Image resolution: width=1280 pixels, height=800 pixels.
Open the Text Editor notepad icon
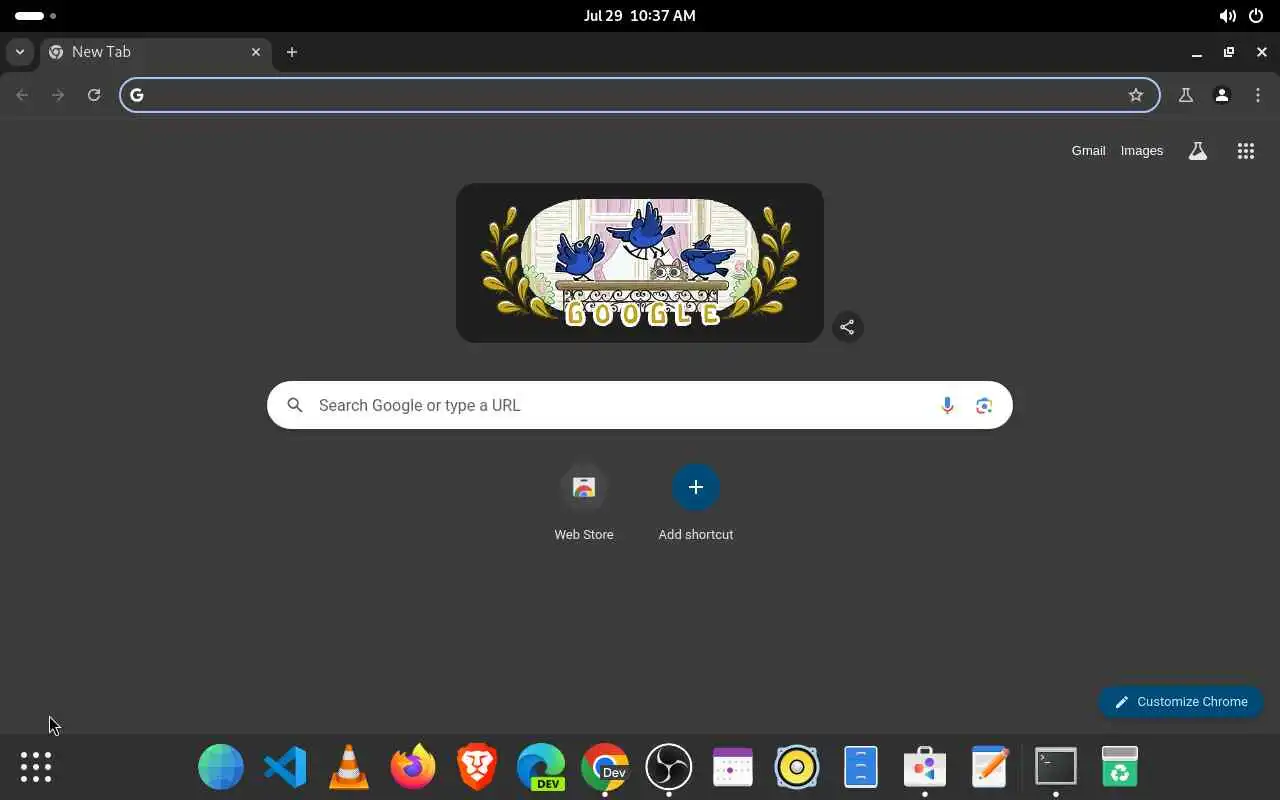point(989,767)
